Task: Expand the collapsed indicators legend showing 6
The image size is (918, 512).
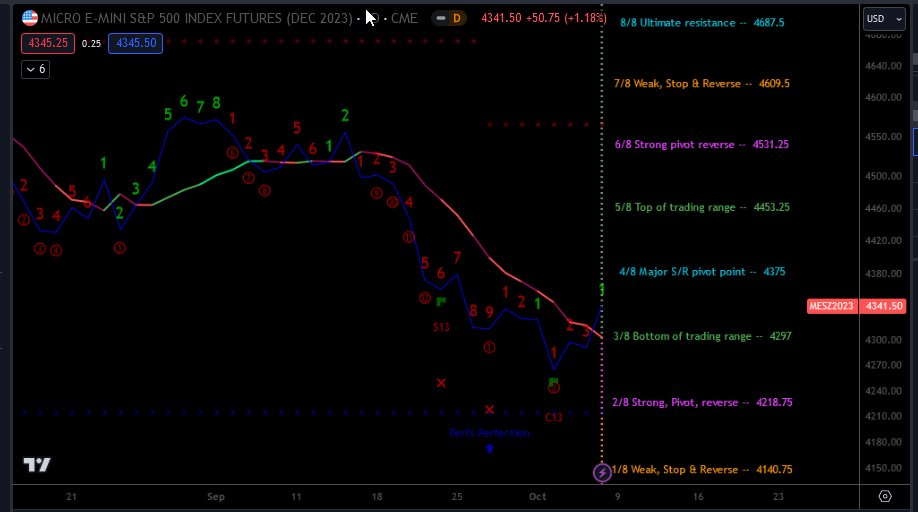Action: click(35, 69)
